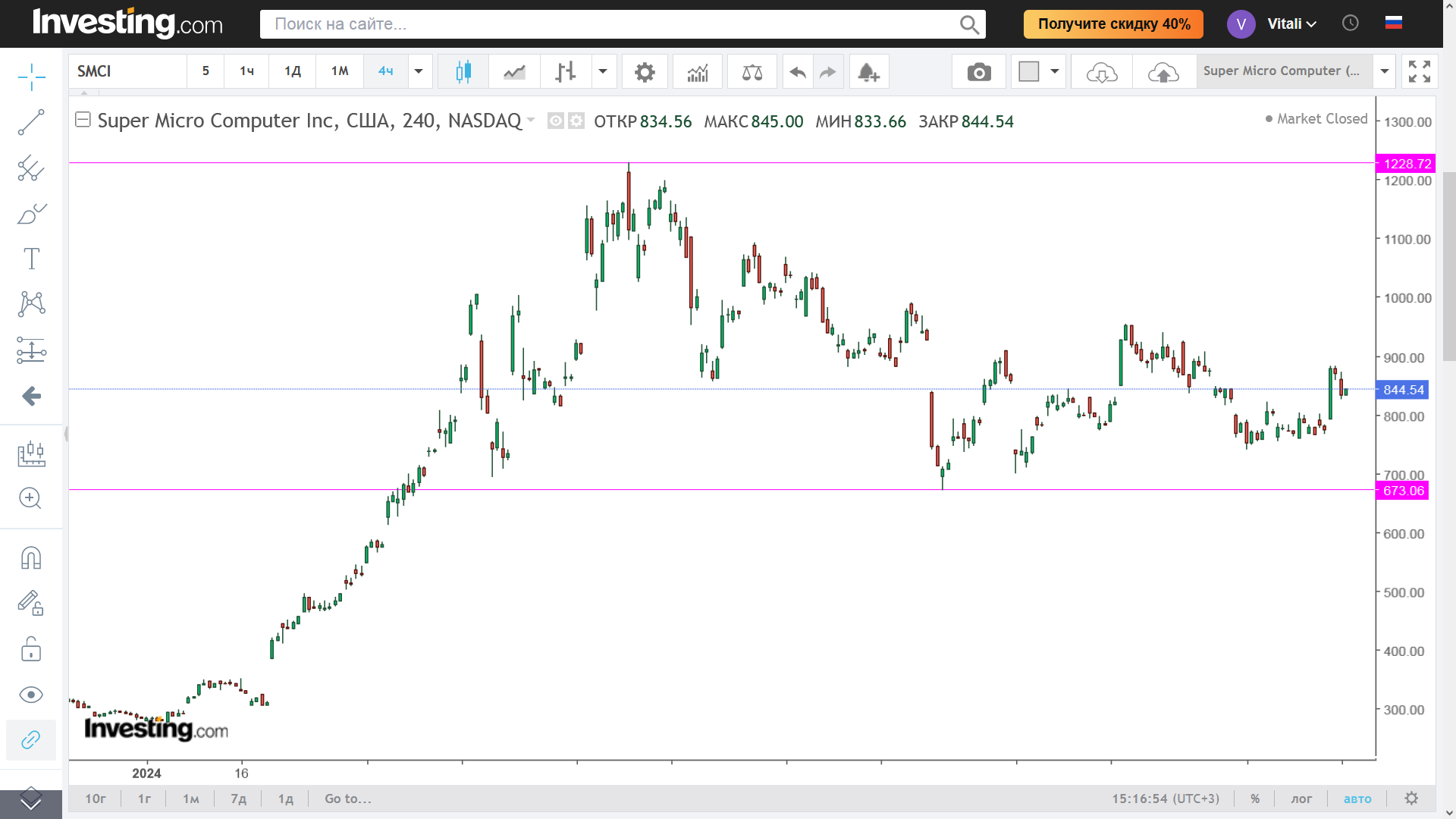This screenshot has height=819, width=1456.
Task: Take a chart snapshot with camera
Action: click(978, 72)
